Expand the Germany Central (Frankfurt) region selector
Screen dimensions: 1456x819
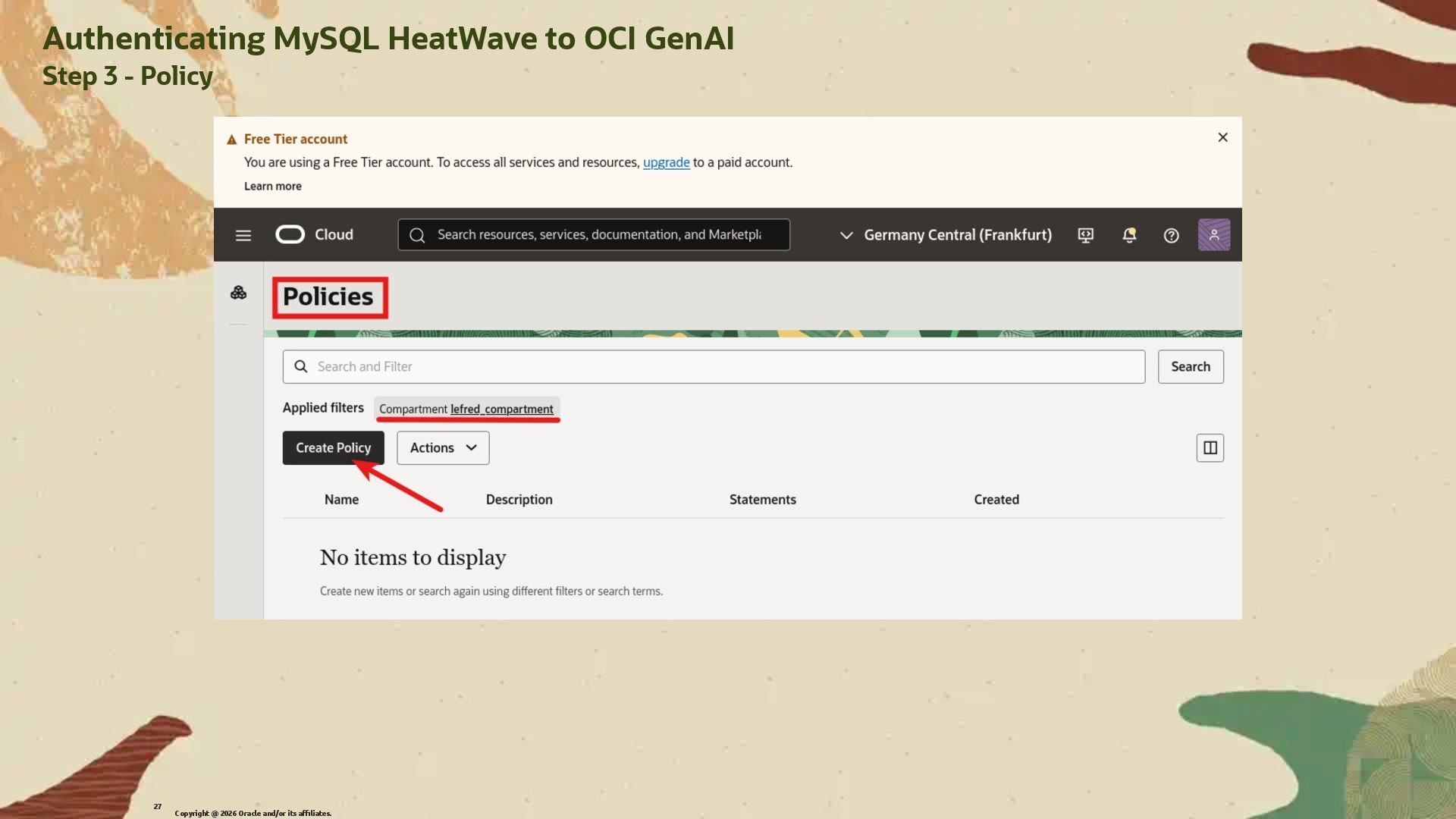[x=946, y=235]
